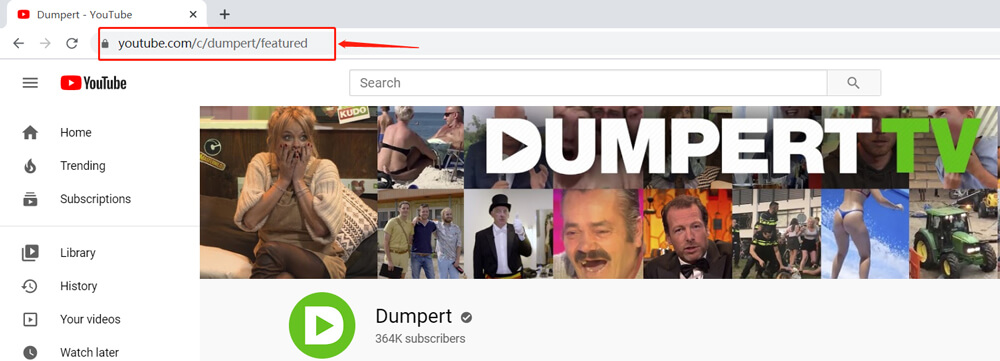
Task: Open Watch later playlist
Action: (89, 352)
